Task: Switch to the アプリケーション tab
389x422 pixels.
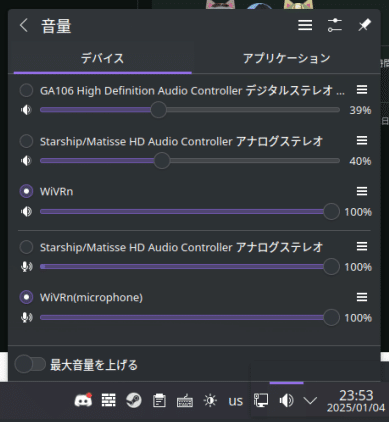Action: [x=286, y=59]
